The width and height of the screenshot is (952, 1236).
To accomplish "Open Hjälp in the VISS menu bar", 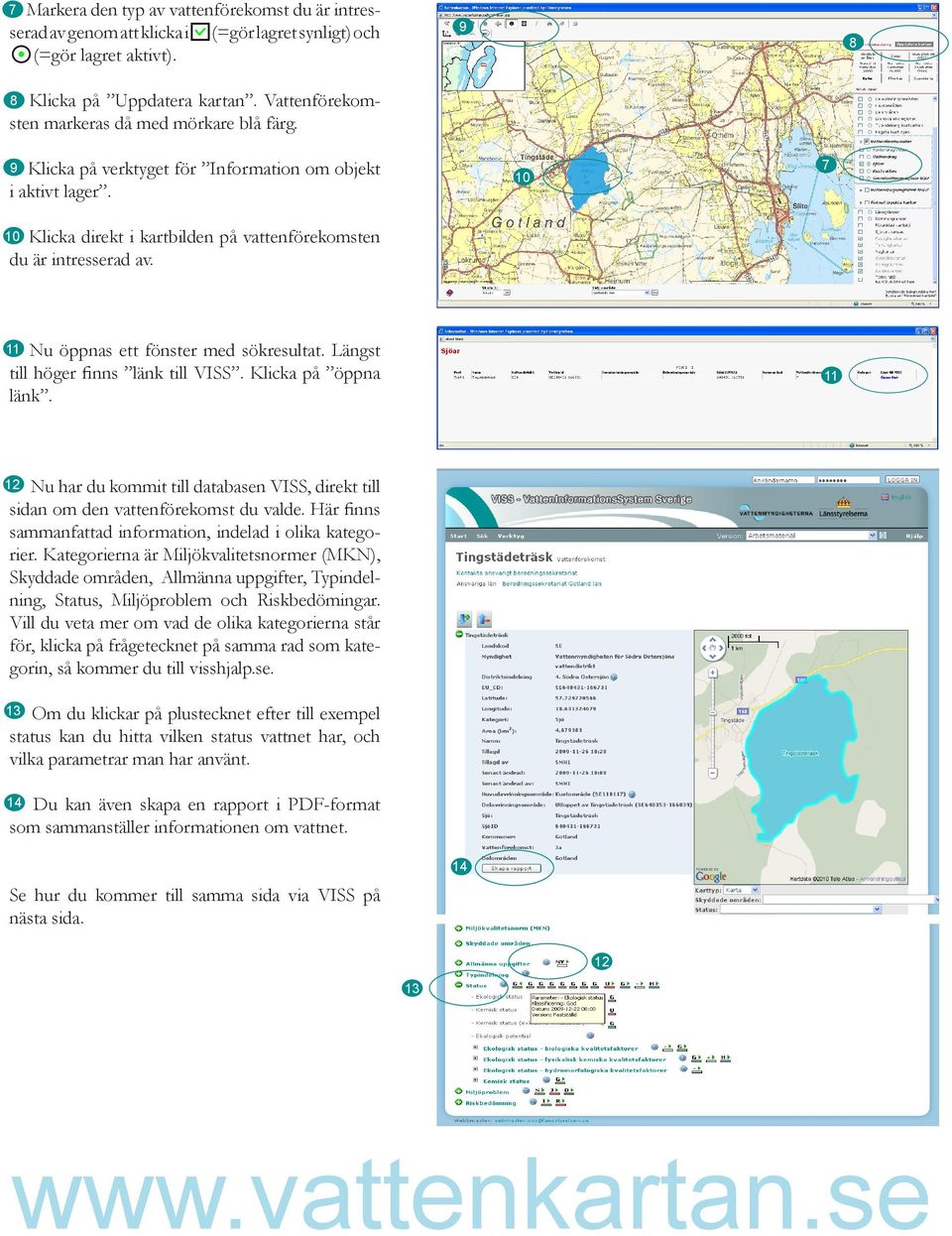I will [914, 536].
